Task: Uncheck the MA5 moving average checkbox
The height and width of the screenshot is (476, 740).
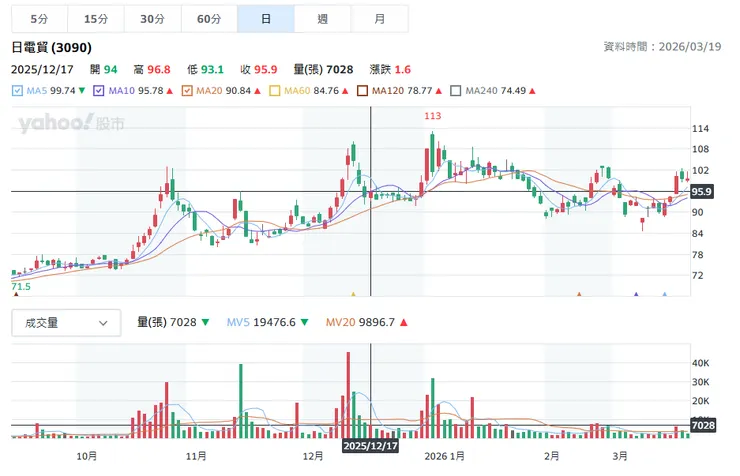Action: 17,91
